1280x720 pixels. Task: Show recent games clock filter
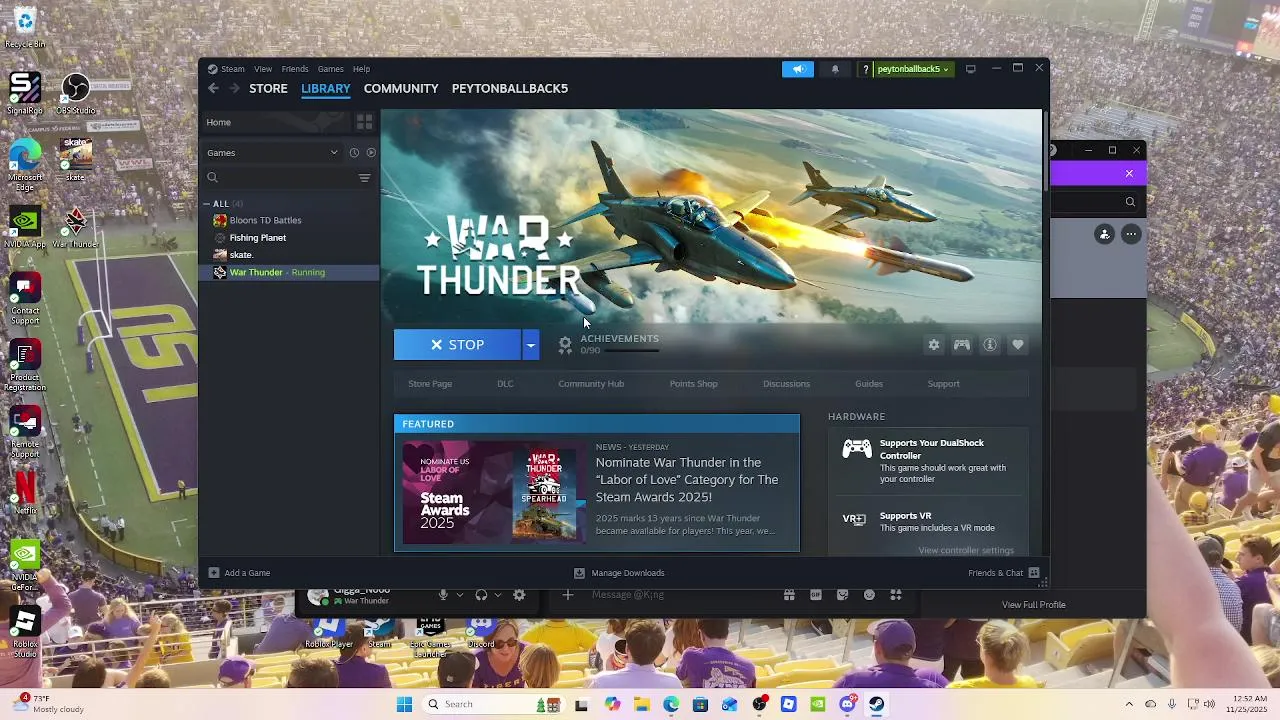click(354, 153)
